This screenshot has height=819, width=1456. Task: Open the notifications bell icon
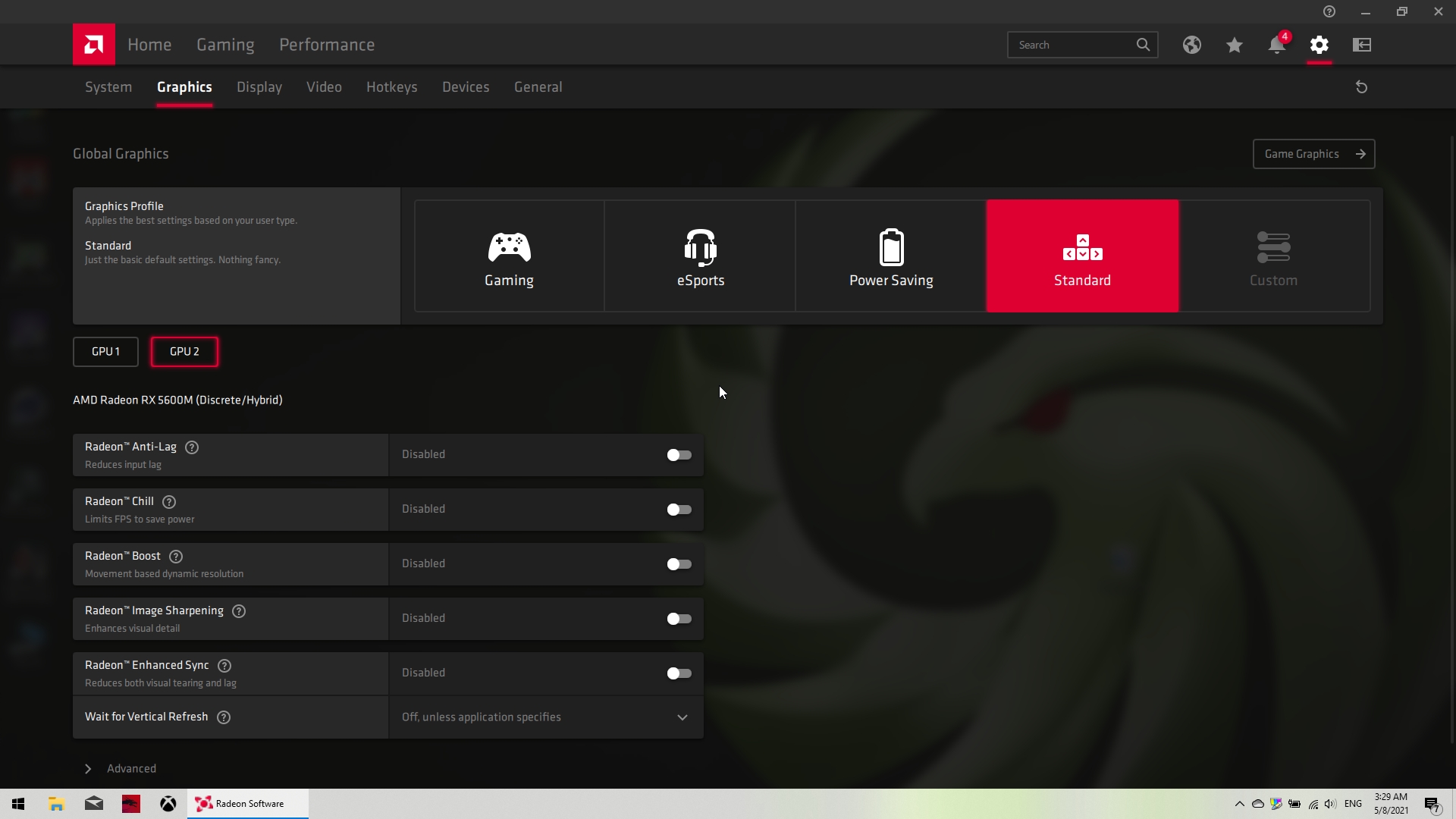(x=1276, y=45)
